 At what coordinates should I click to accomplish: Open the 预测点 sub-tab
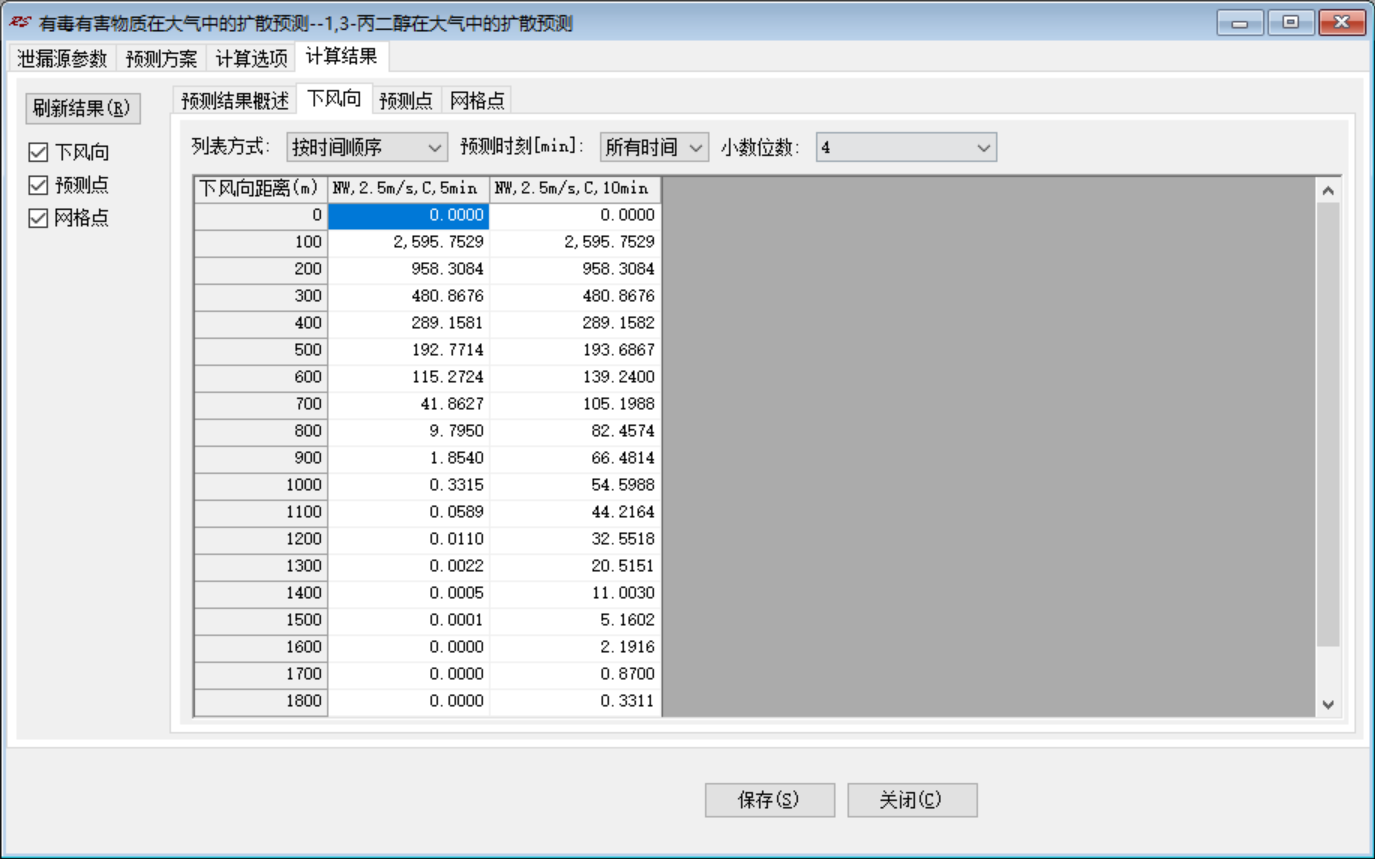[406, 100]
